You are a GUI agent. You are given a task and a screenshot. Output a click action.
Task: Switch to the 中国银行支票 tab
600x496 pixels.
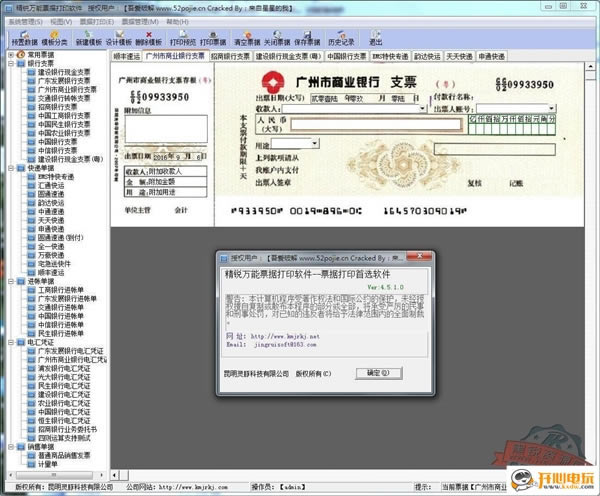tap(347, 56)
